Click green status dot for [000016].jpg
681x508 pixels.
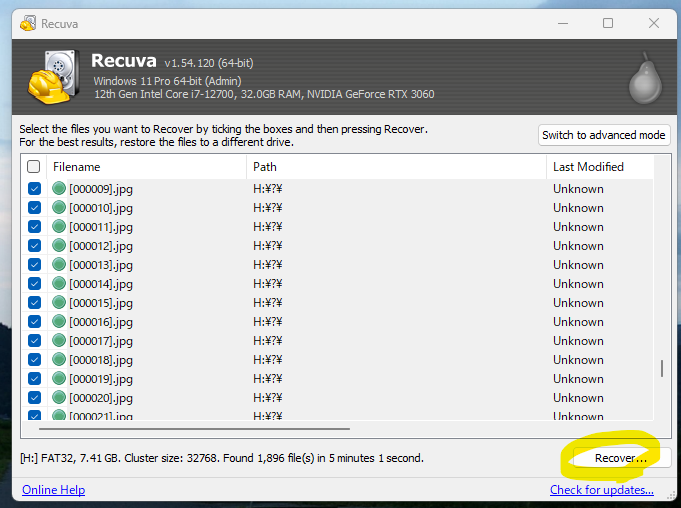pos(59,321)
